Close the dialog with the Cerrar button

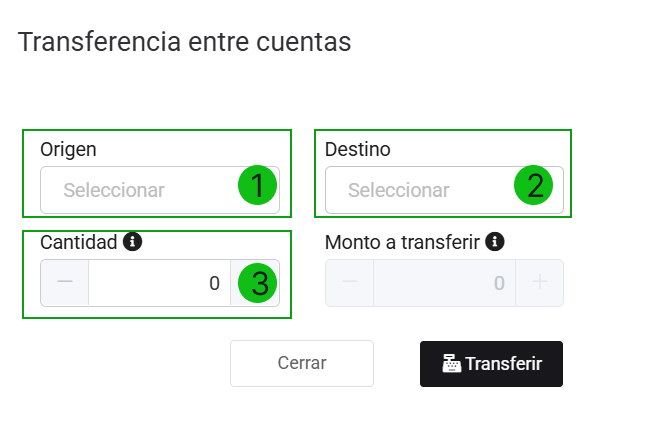301,363
